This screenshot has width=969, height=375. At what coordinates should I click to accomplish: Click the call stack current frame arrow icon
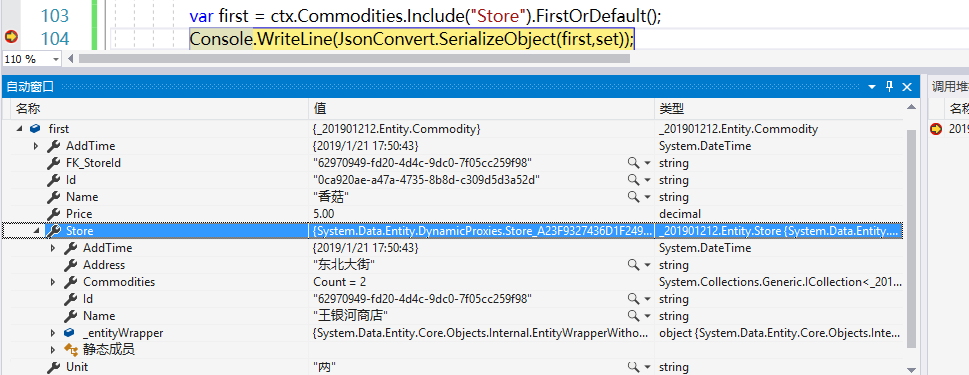coord(937,129)
